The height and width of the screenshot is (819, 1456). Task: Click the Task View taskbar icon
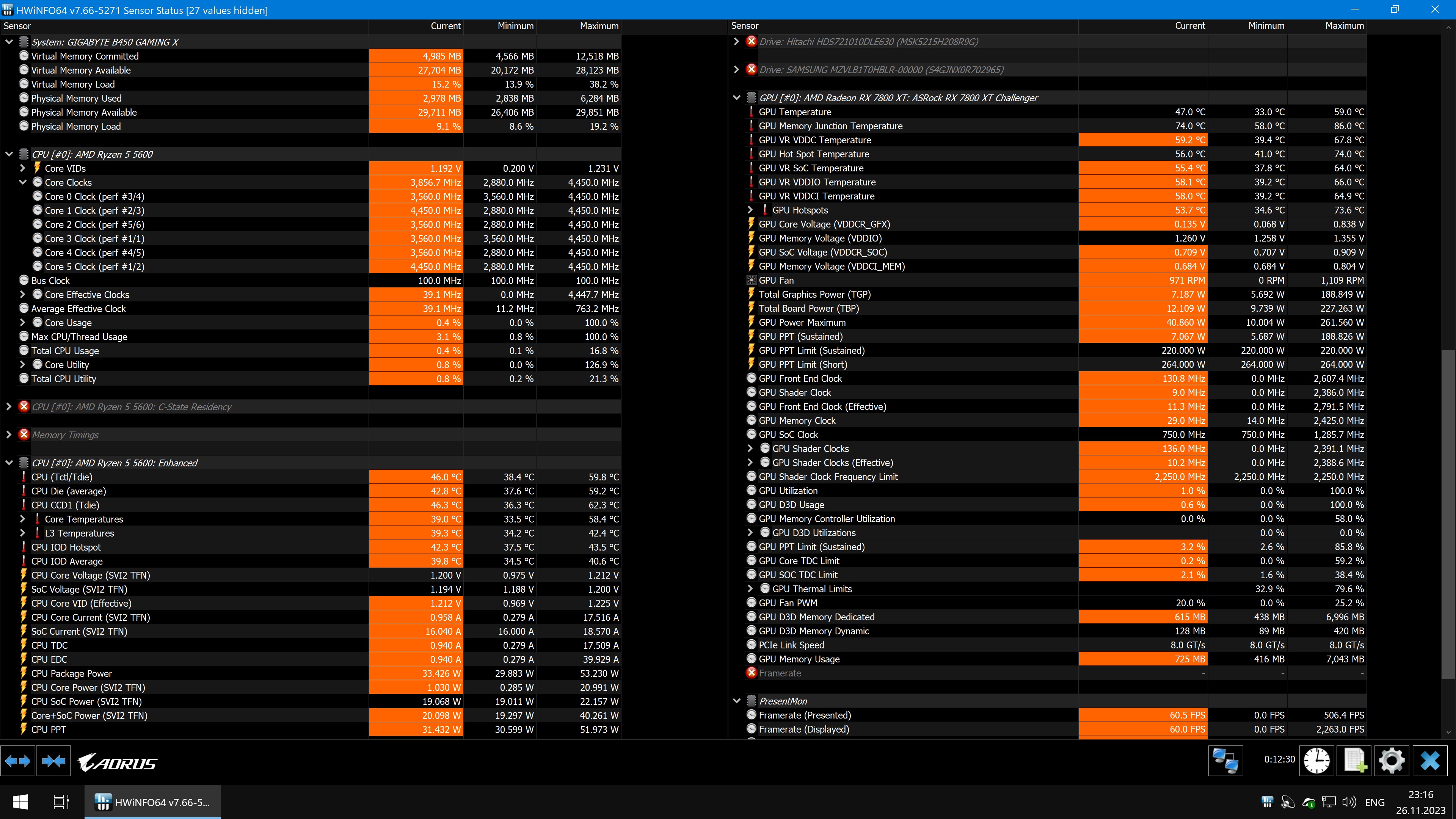click(61, 802)
